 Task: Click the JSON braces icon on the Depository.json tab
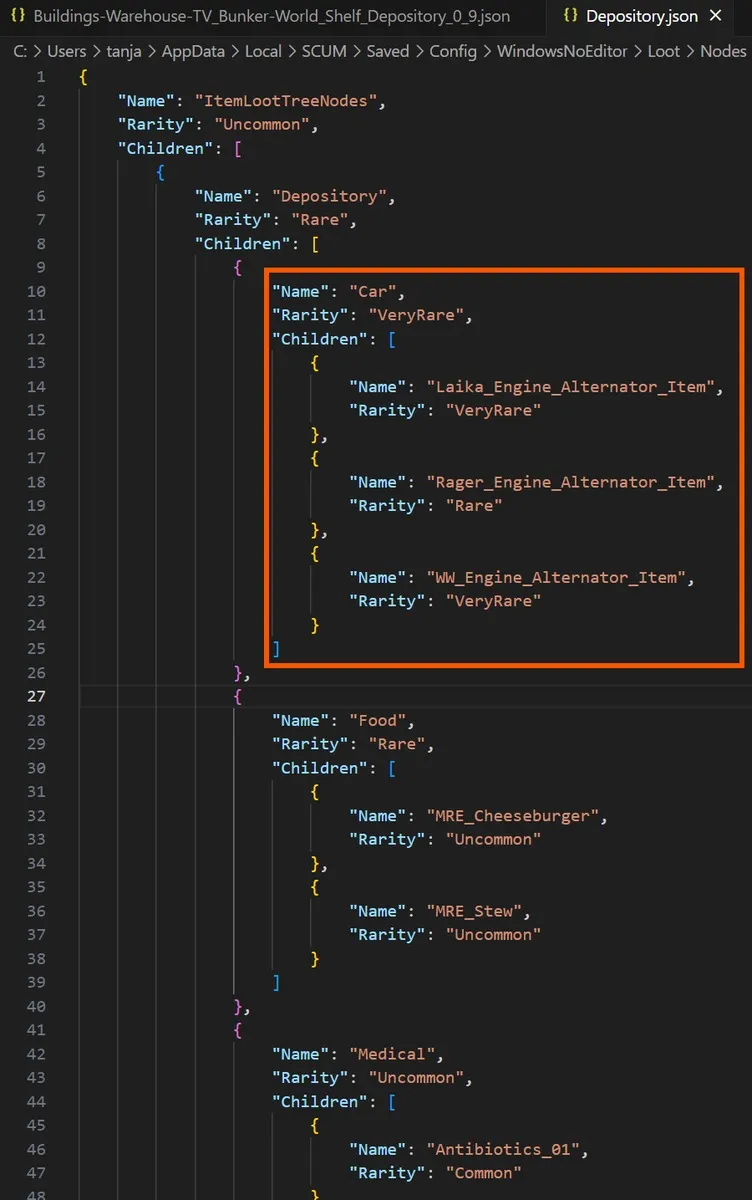coord(570,16)
